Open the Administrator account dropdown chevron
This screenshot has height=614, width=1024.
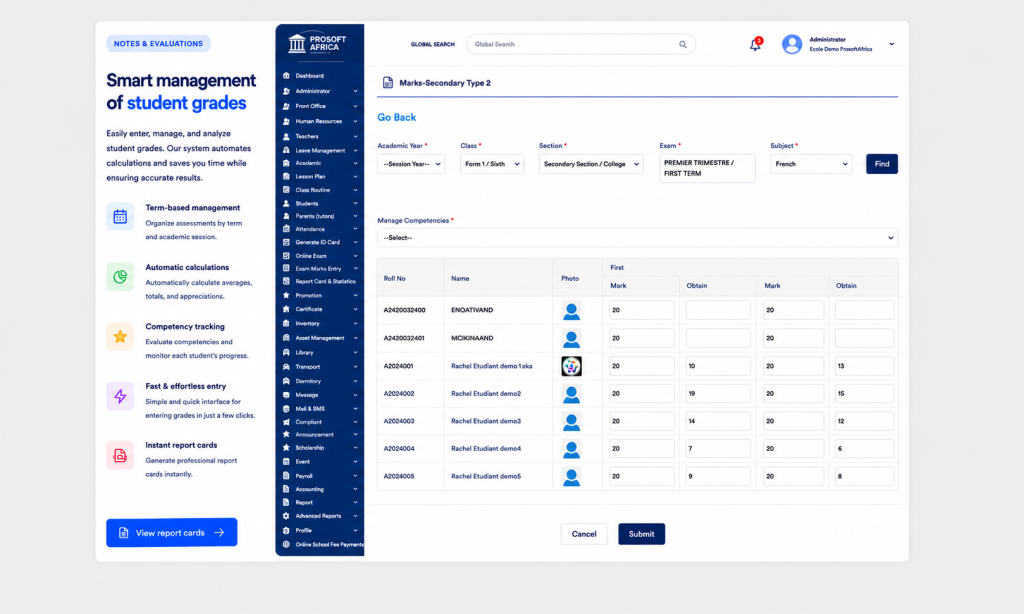(891, 44)
